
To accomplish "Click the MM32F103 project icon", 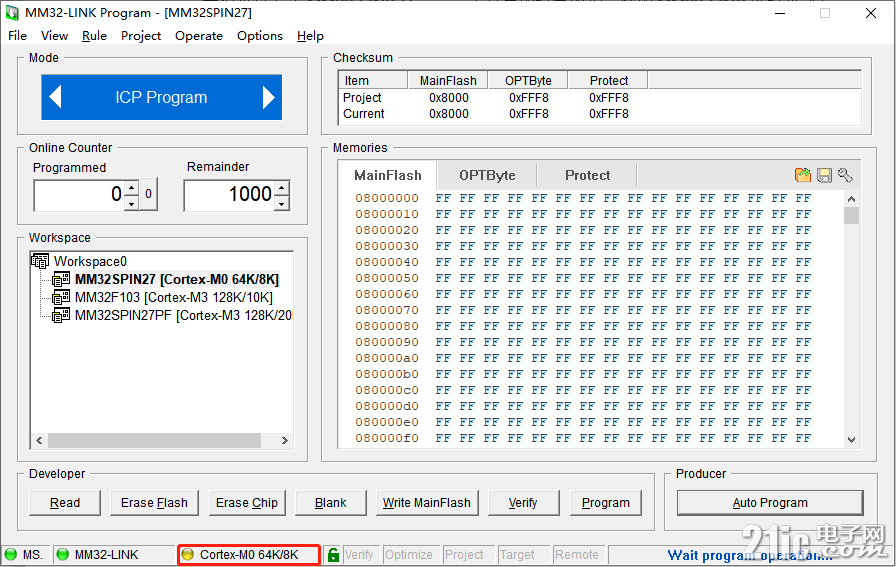I will tap(61, 297).
